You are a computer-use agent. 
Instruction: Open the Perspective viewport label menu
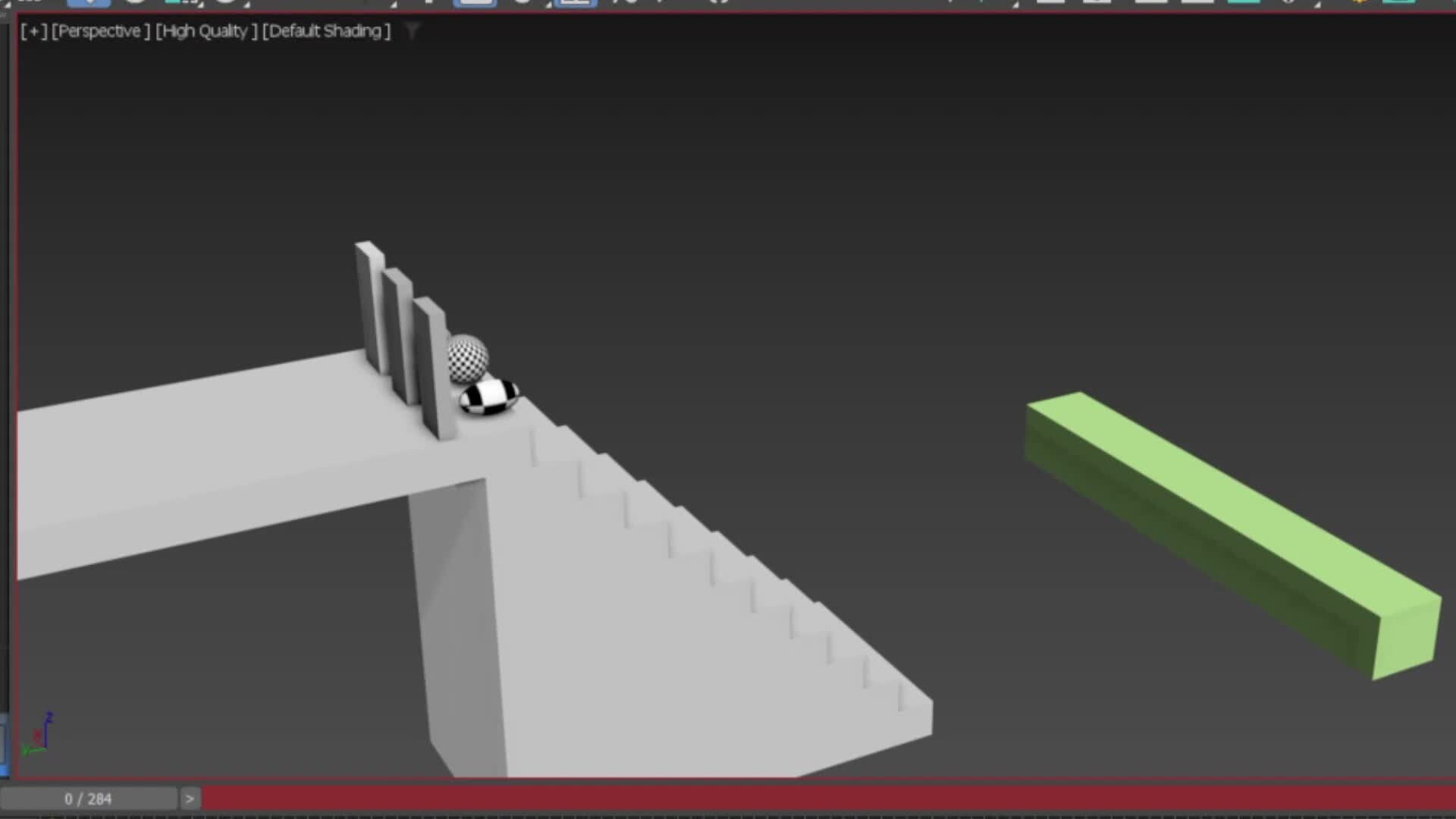tap(100, 31)
